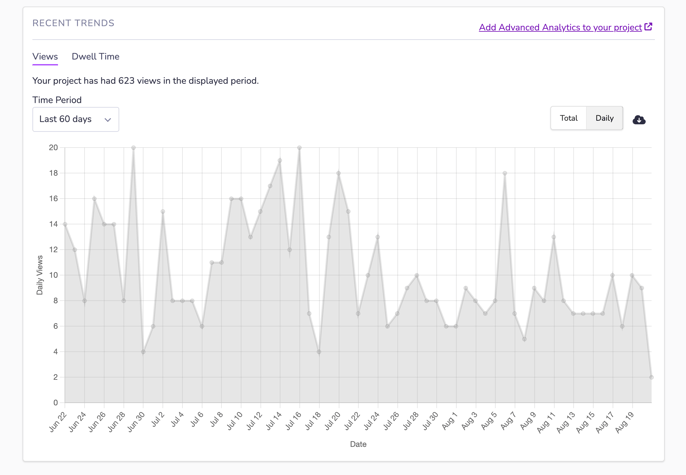The width and height of the screenshot is (686, 475).
Task: Select the Jul 20 peak data point at 18
Action: [x=339, y=173]
